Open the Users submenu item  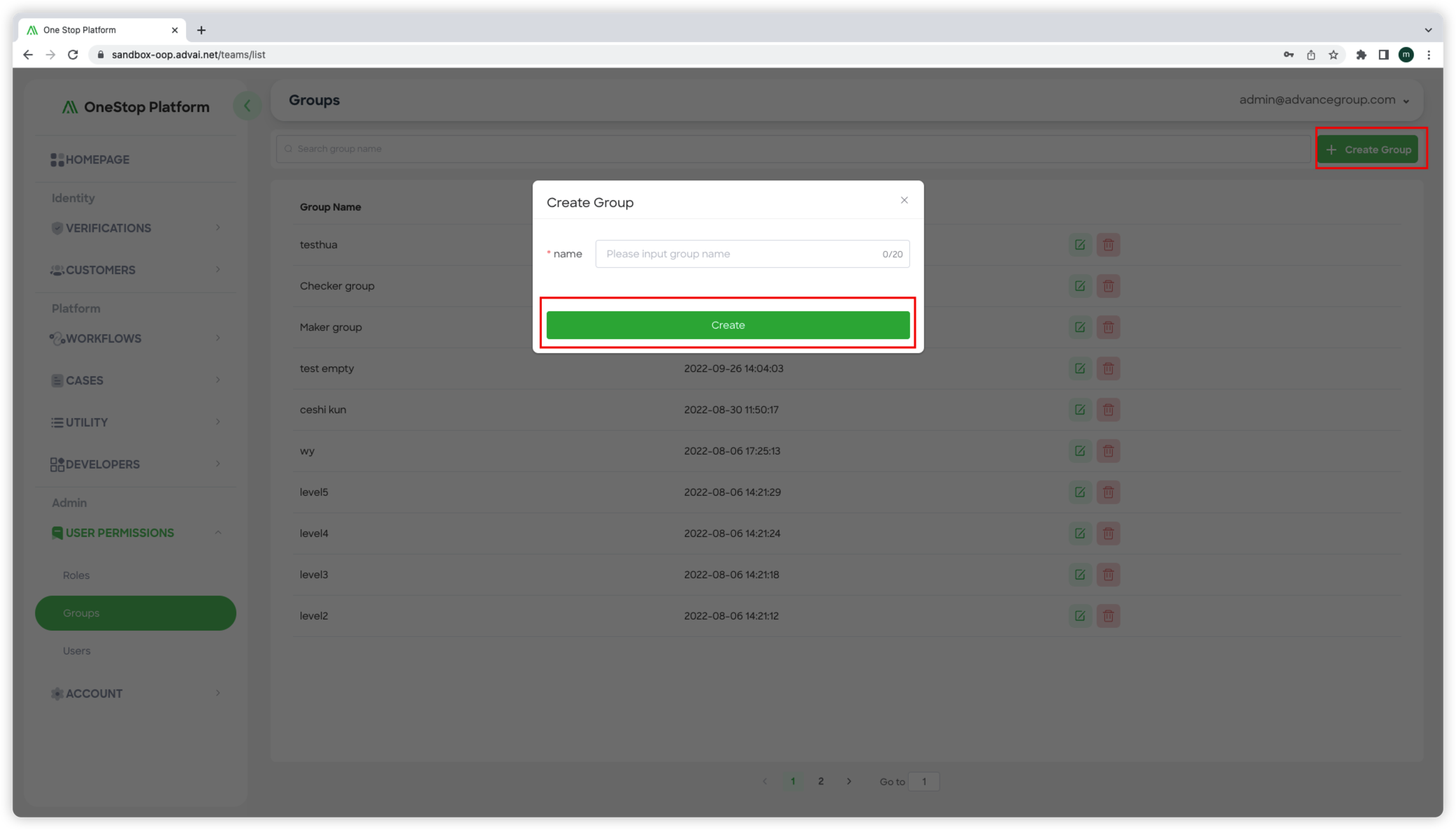click(77, 651)
